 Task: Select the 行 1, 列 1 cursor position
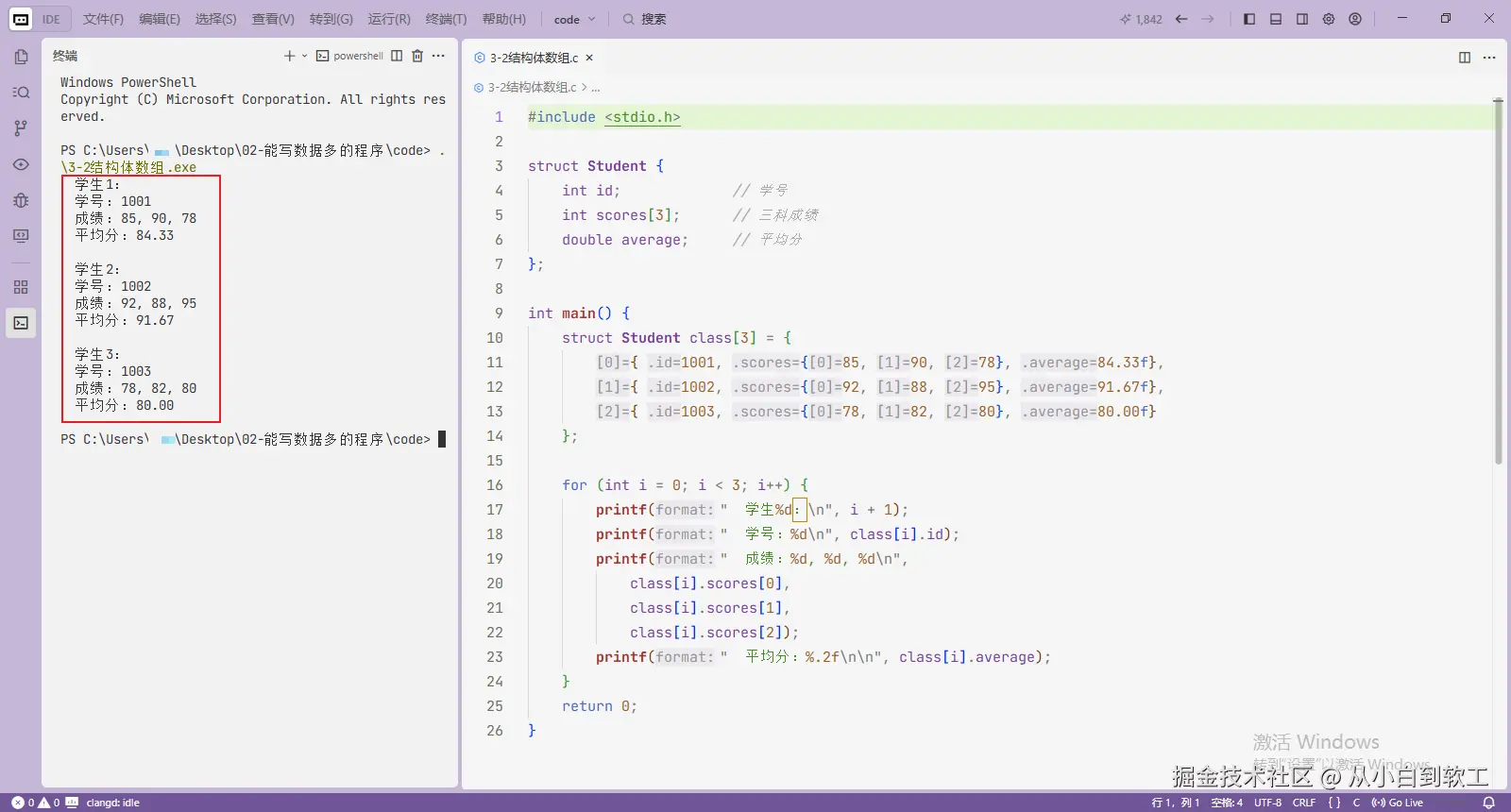1176,803
